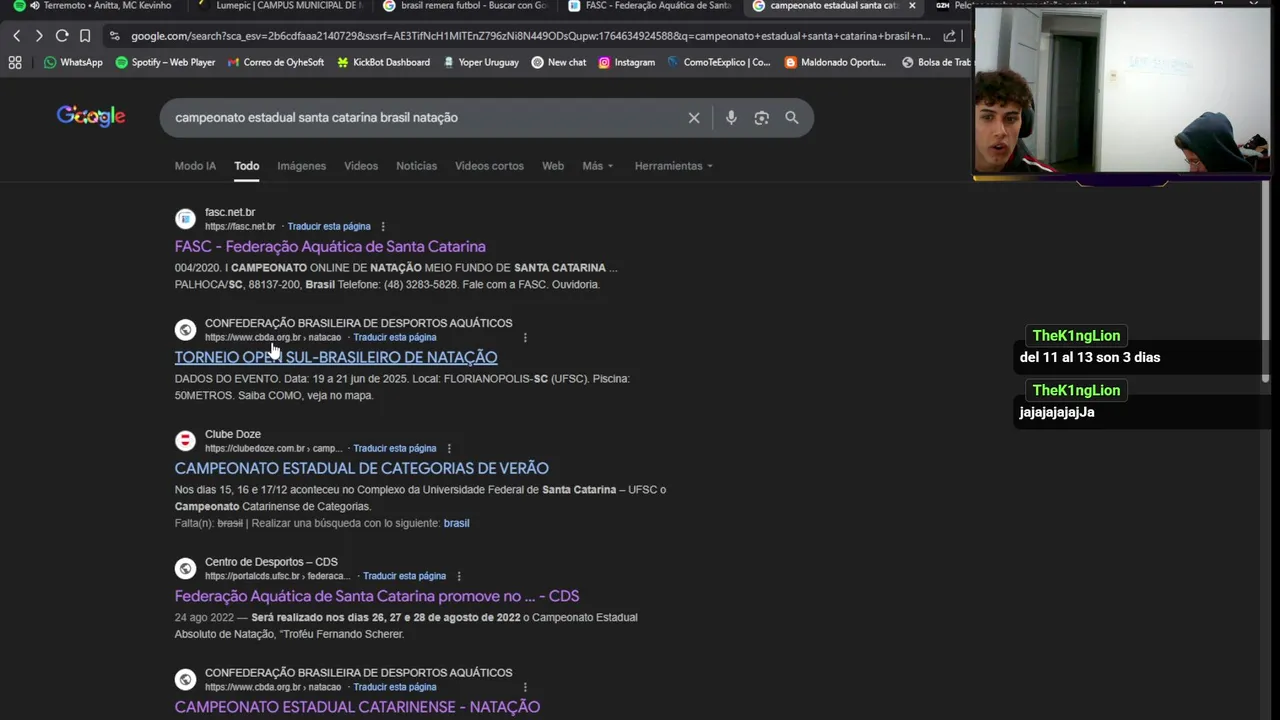Switch to the Videos tab

(x=361, y=166)
